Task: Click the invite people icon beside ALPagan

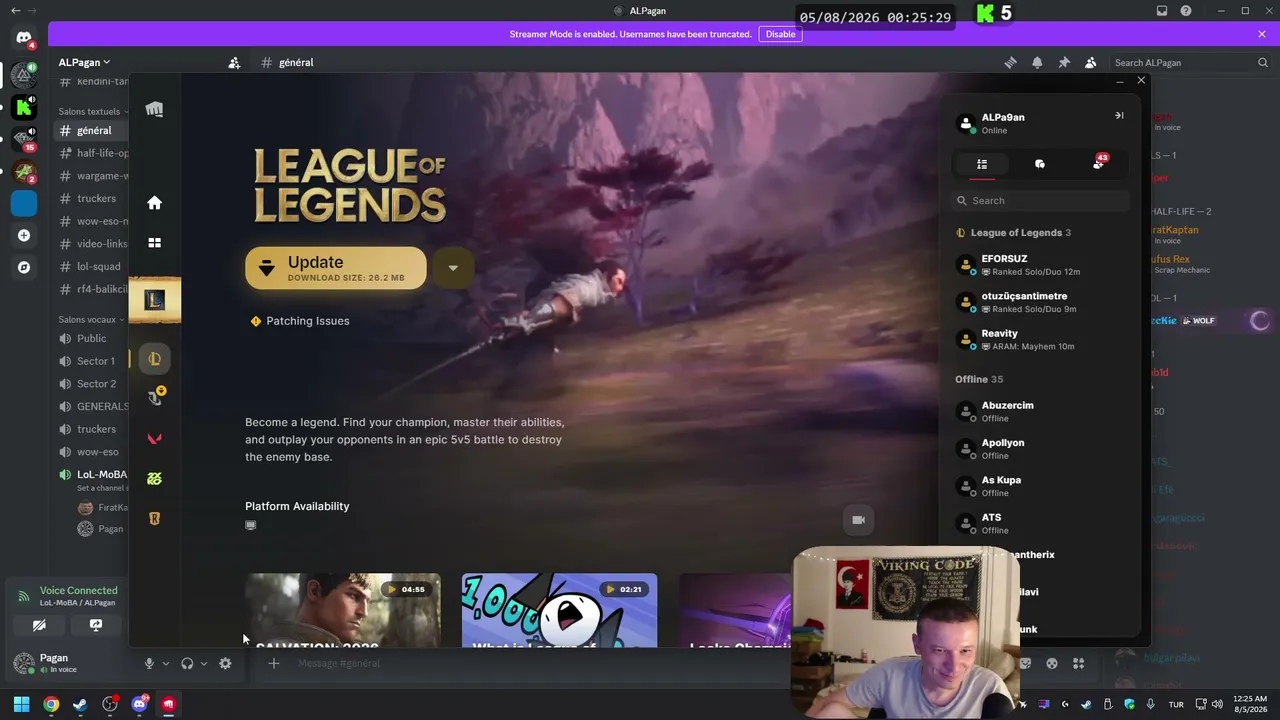Action: tap(234, 63)
